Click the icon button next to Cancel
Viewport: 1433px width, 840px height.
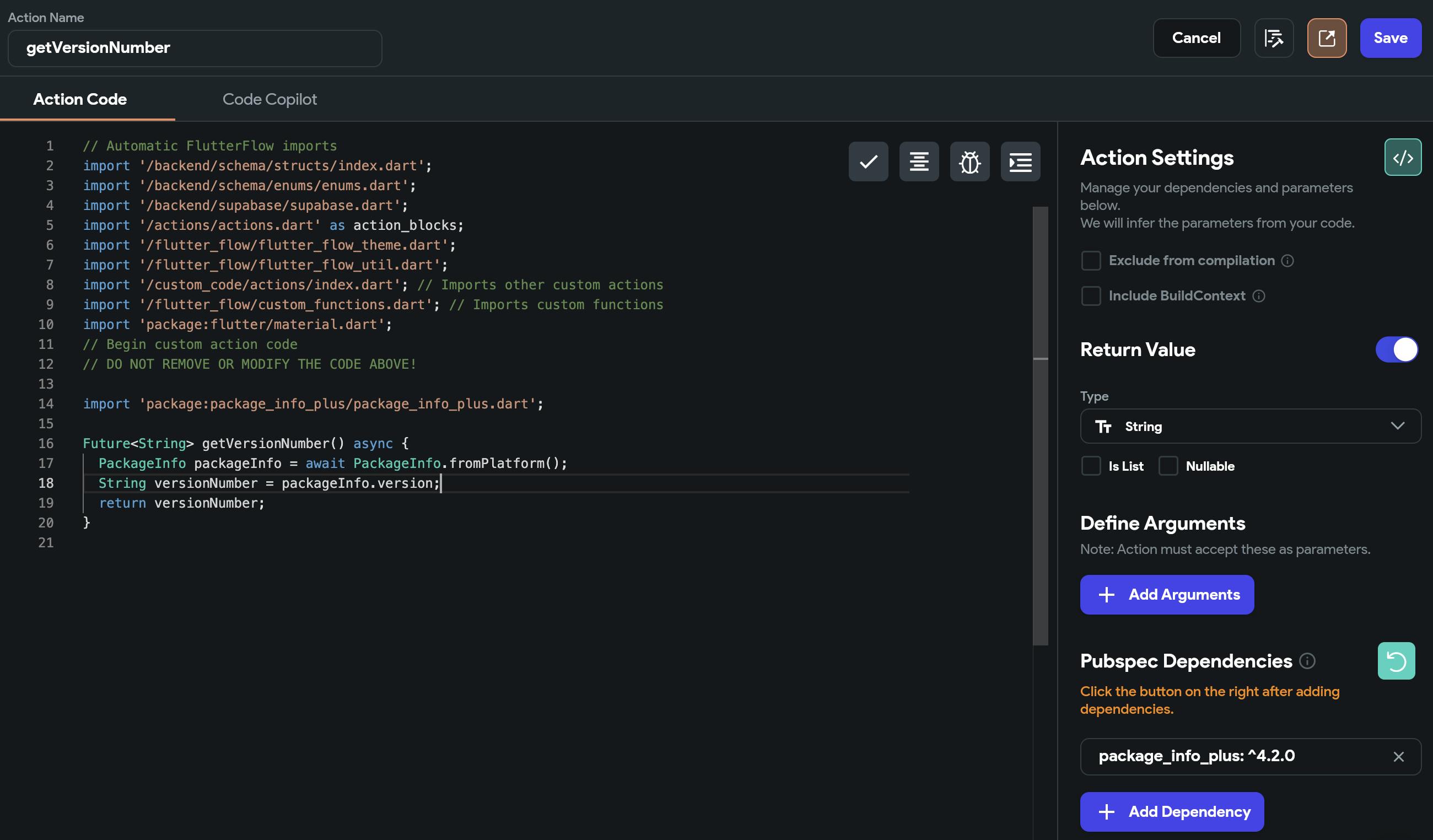tap(1273, 38)
